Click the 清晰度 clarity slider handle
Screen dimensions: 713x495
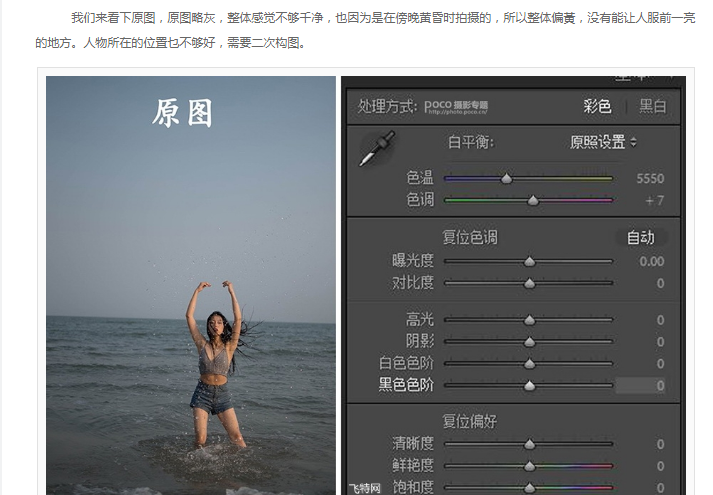(529, 444)
